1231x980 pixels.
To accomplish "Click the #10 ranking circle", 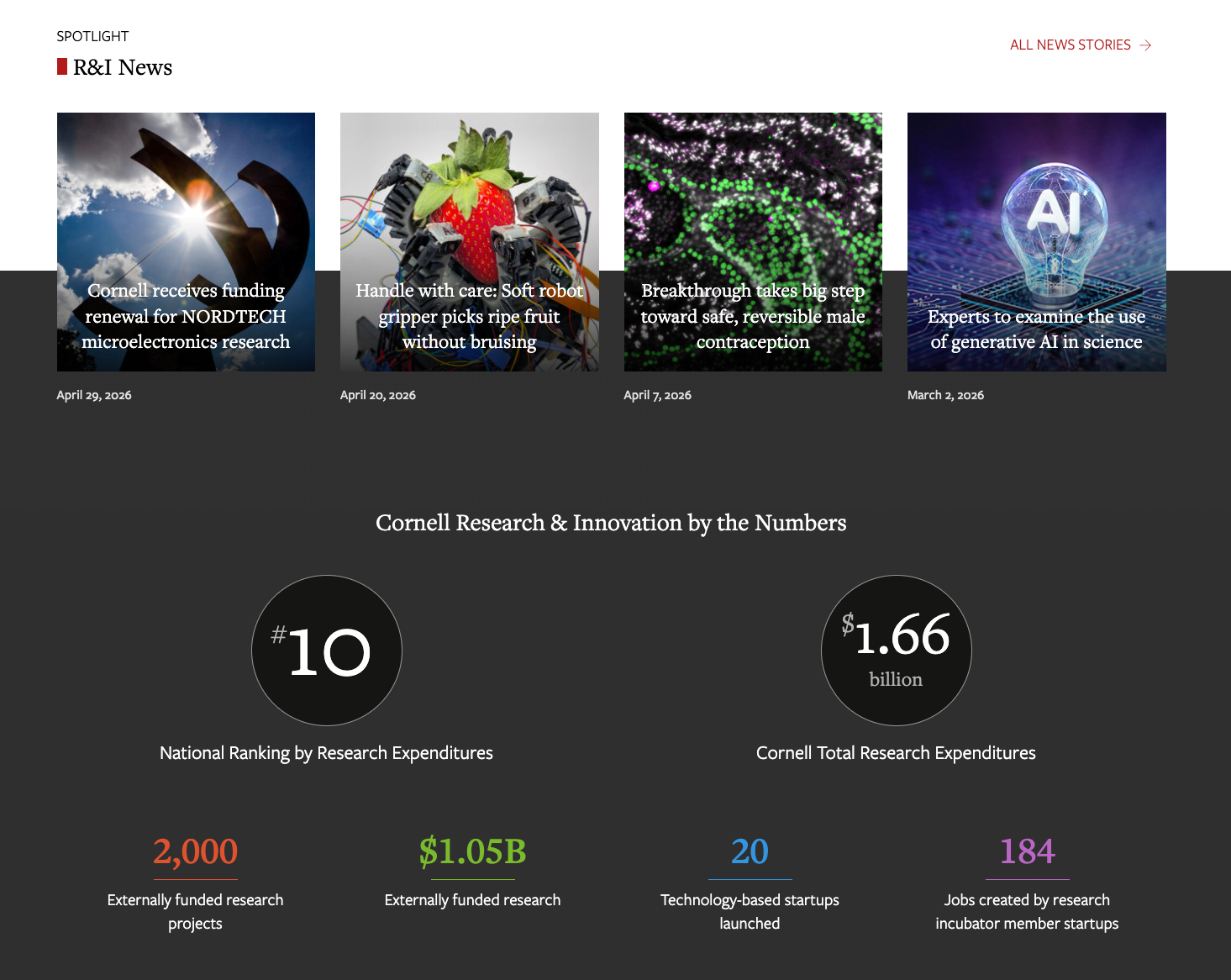I will (x=327, y=651).
